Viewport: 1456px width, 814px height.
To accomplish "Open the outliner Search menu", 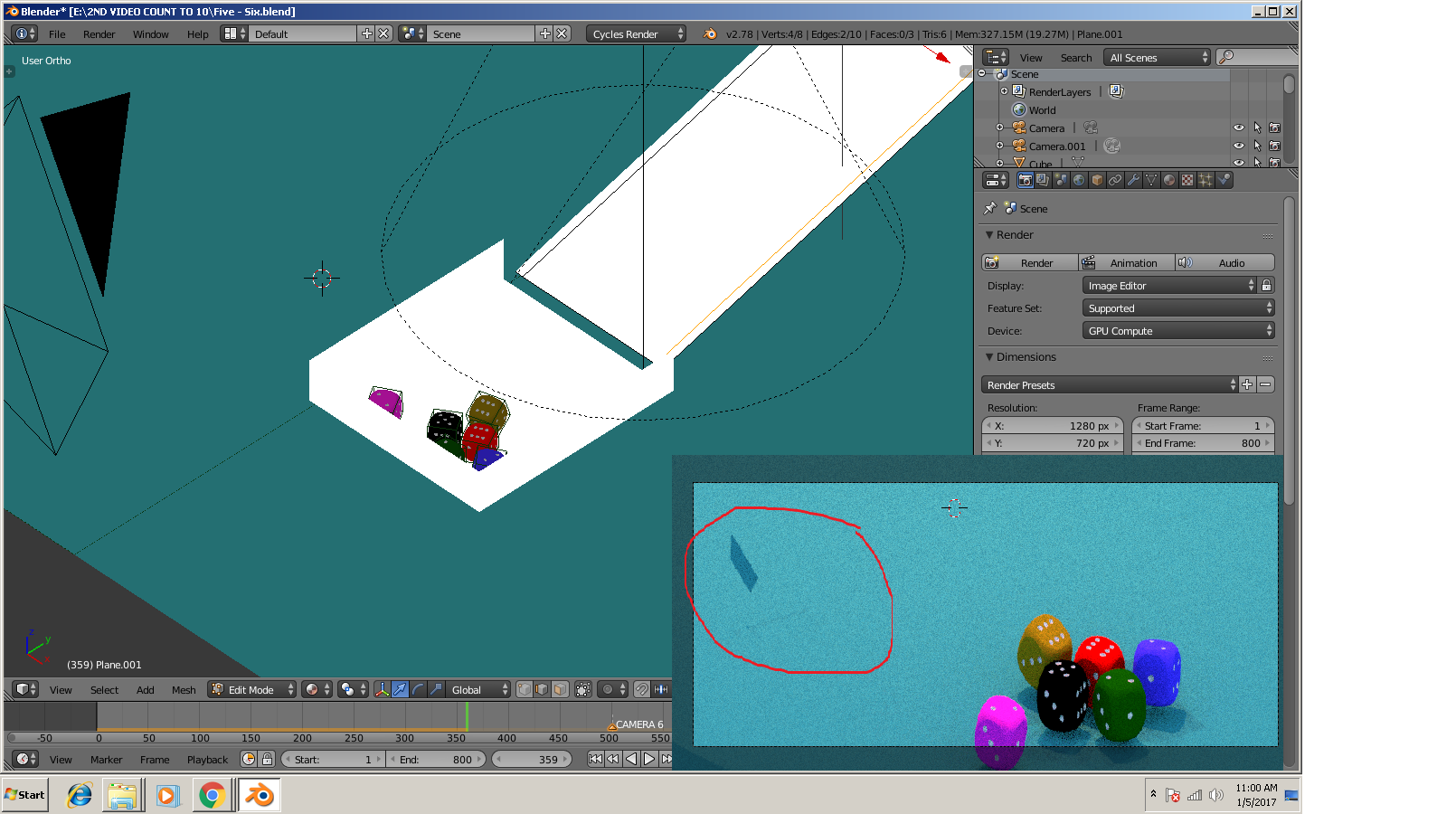I will tap(1075, 57).
